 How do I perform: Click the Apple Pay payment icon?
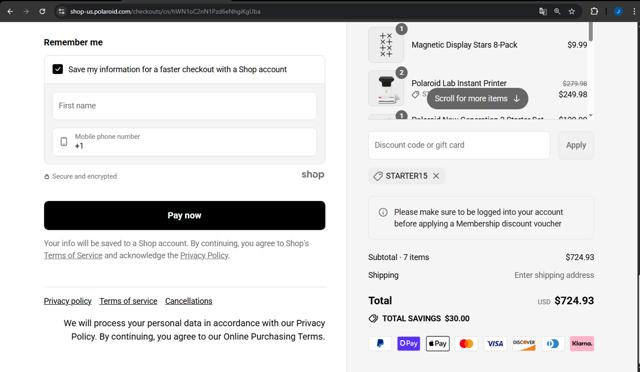[438, 344]
